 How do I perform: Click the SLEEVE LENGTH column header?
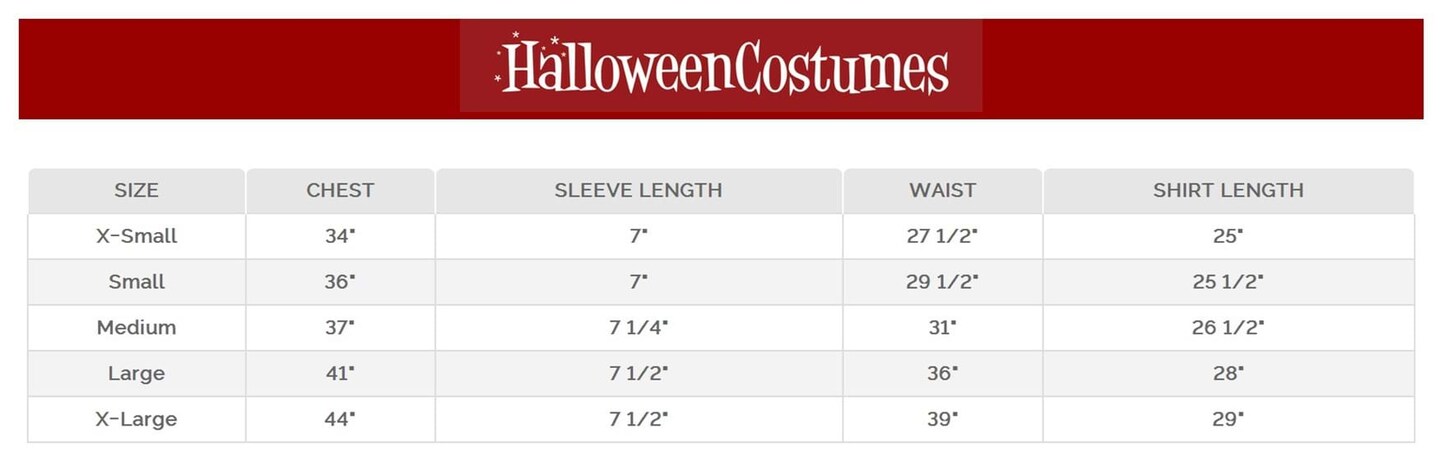[638, 190]
